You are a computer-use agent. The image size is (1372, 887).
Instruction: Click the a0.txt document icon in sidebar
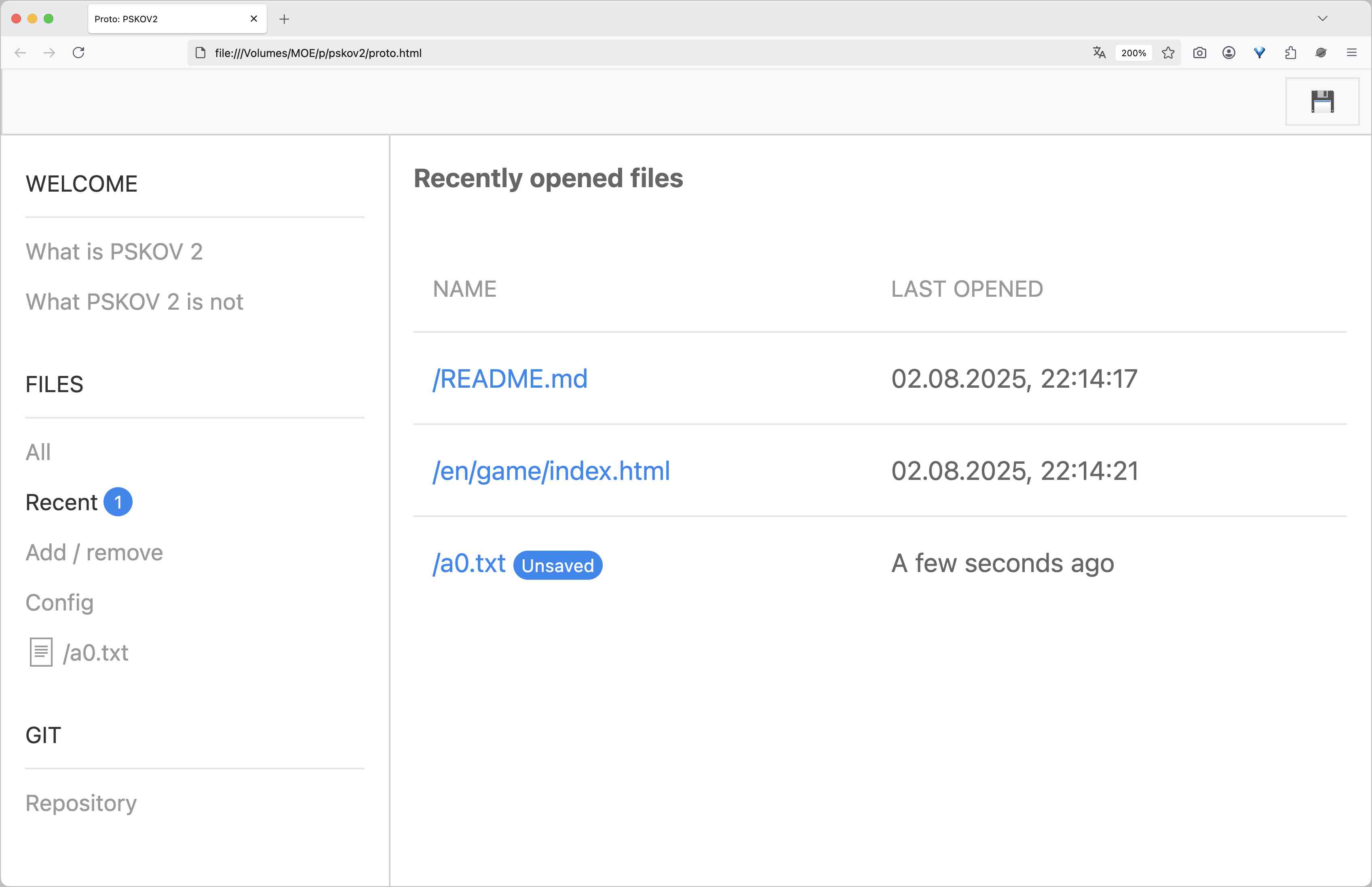coord(41,652)
